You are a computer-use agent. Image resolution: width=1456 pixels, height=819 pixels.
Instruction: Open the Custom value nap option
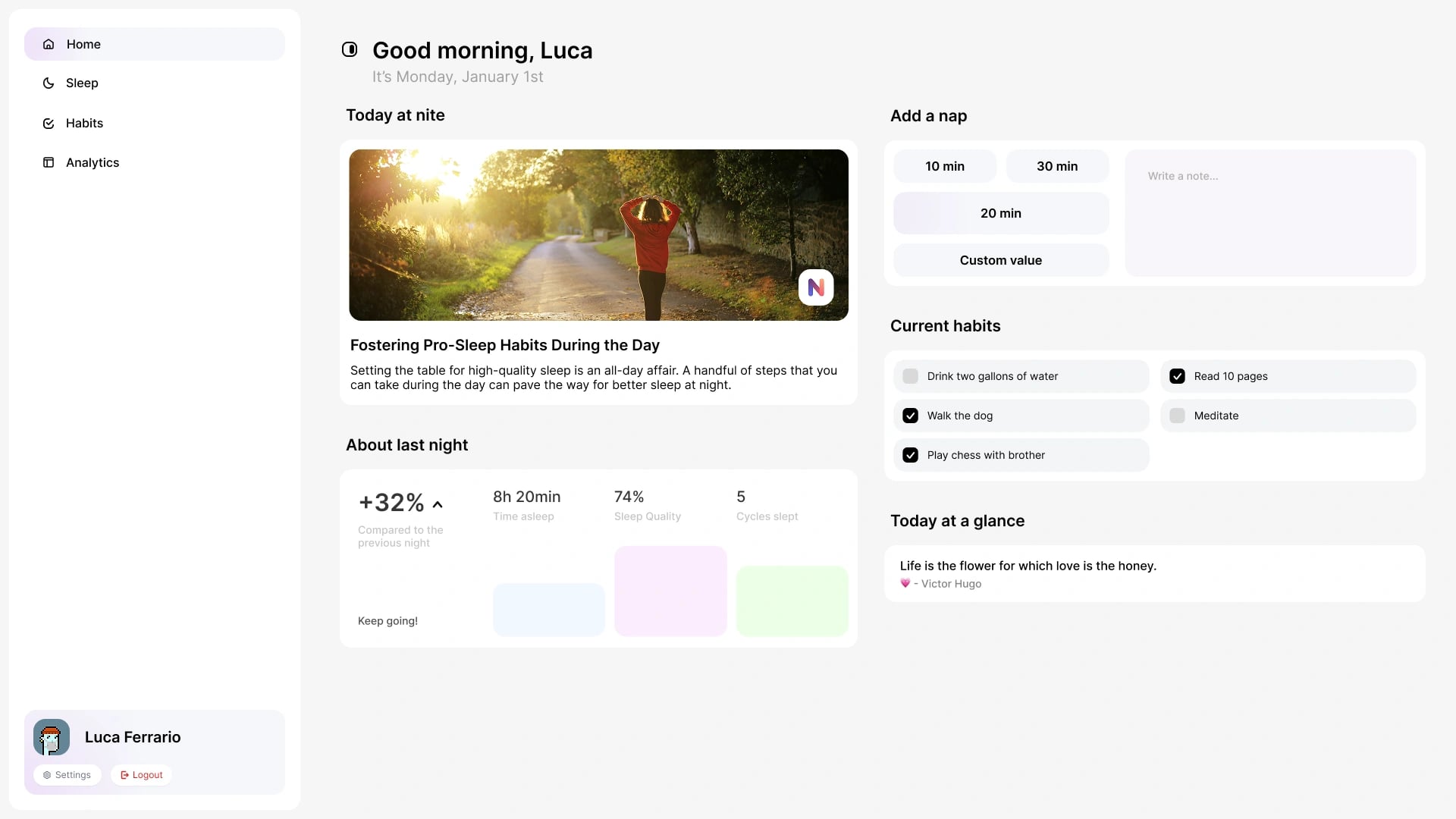tap(1000, 260)
